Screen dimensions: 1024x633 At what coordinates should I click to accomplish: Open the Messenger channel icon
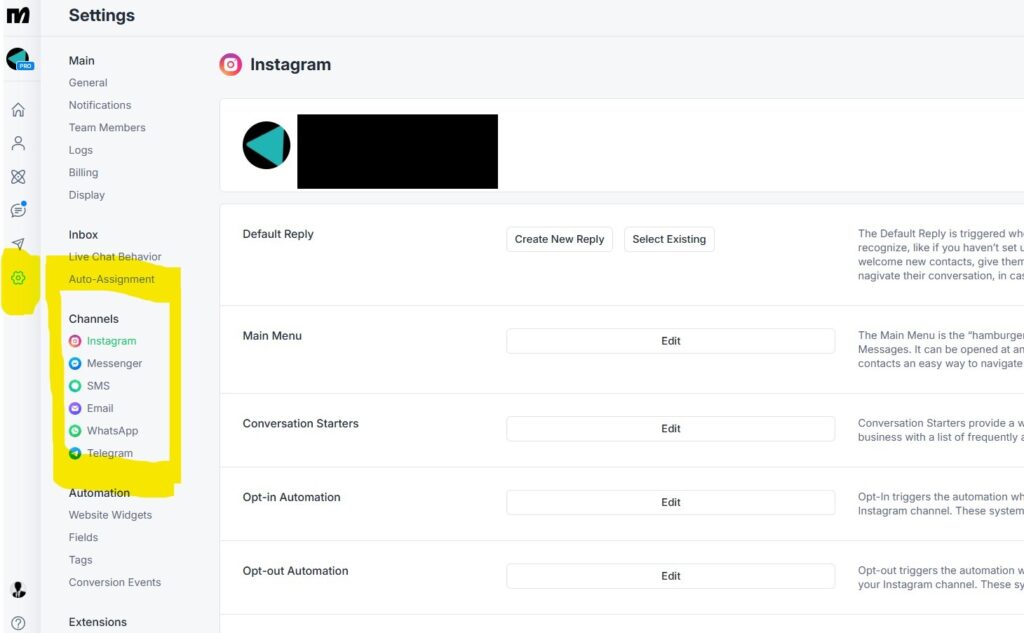(x=75, y=363)
